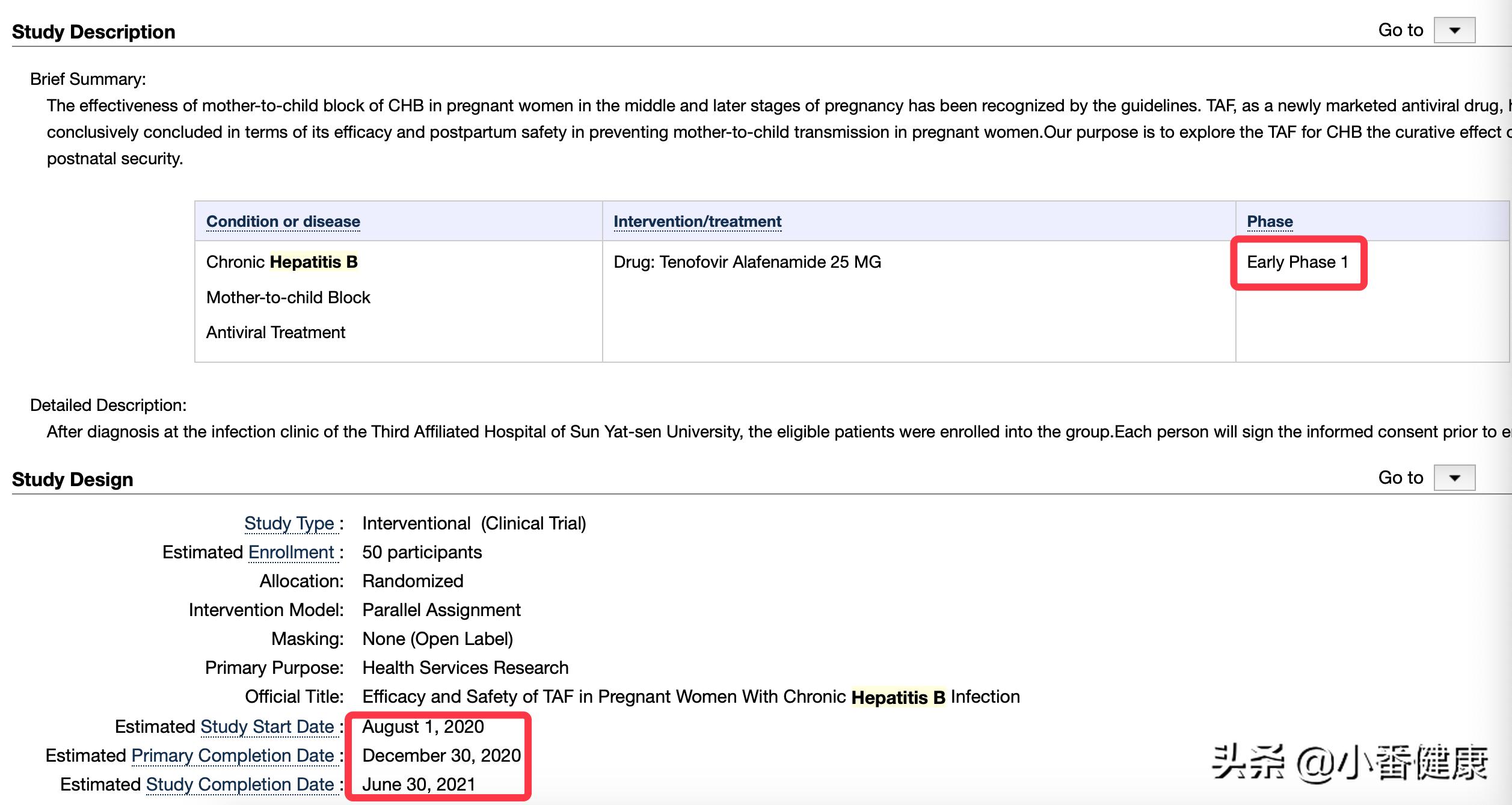Screen dimensions: 1512x805
Task: Click the Antiviral Treatment condition
Action: click(275, 333)
